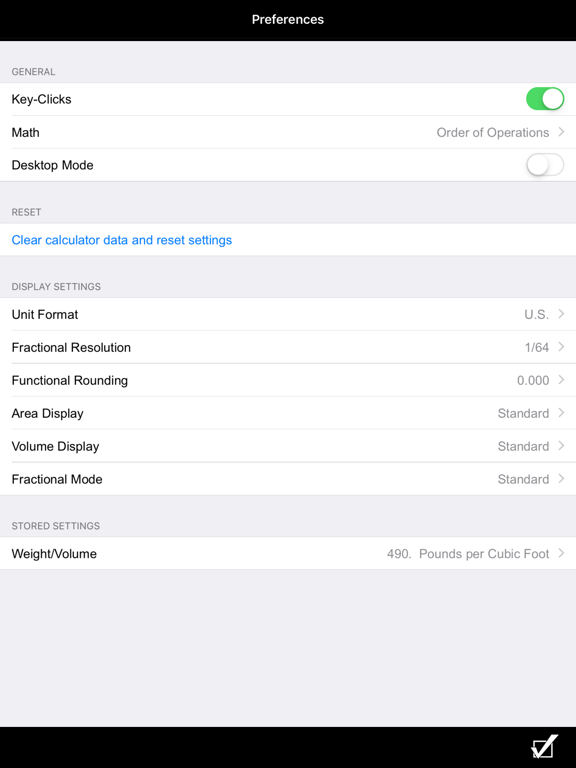Click Clear calculator data and reset settings
This screenshot has width=576, height=768.
point(121,240)
